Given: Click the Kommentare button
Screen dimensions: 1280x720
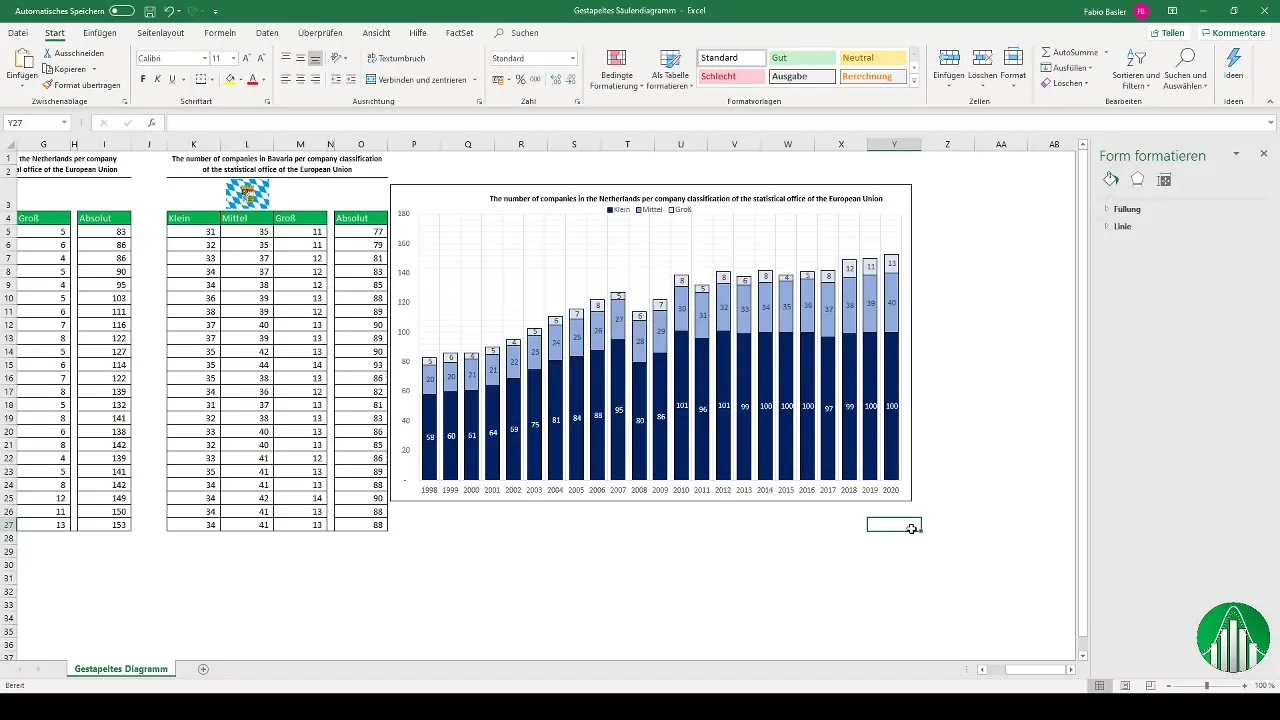Looking at the screenshot, I should point(1233,33).
